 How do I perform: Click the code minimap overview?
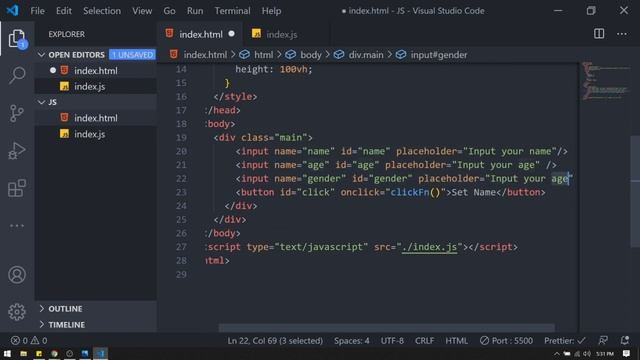point(606,81)
